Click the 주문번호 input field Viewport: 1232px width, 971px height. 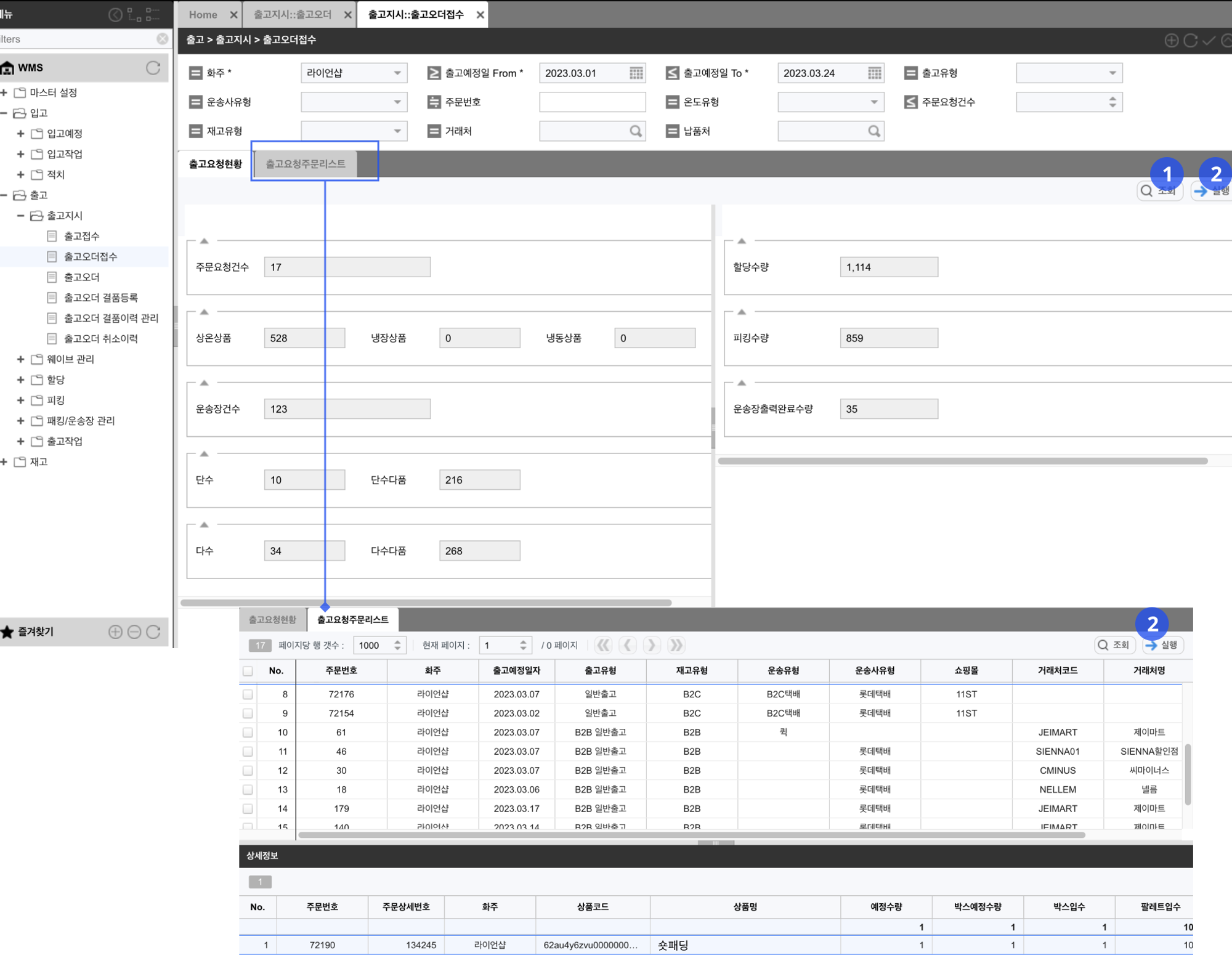592,102
